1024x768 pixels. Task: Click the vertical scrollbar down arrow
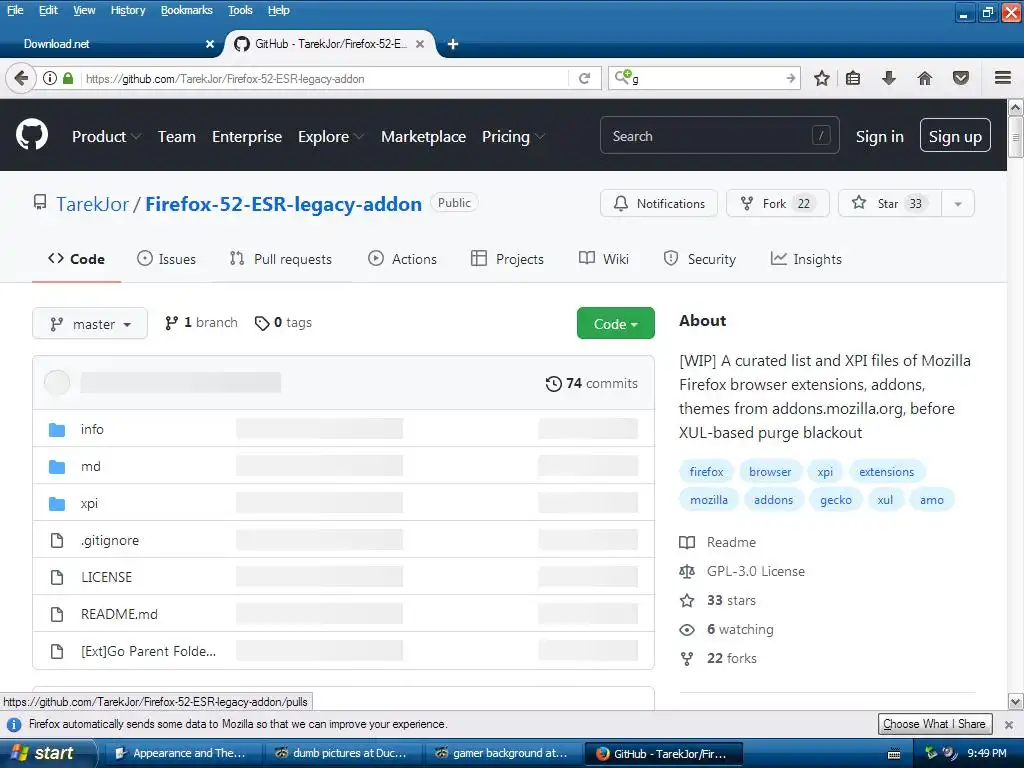[1016, 702]
